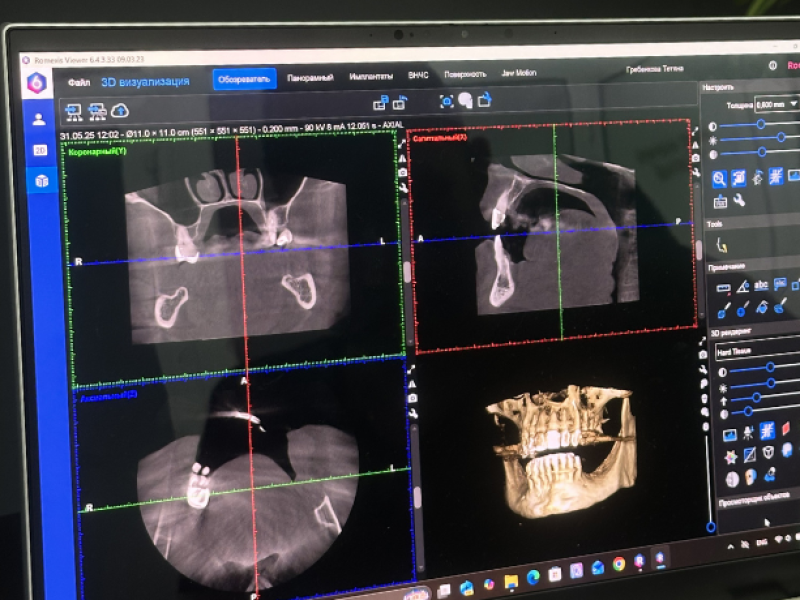Click the 3D визуализация module title
The image size is (800, 600).
[x=145, y=82]
